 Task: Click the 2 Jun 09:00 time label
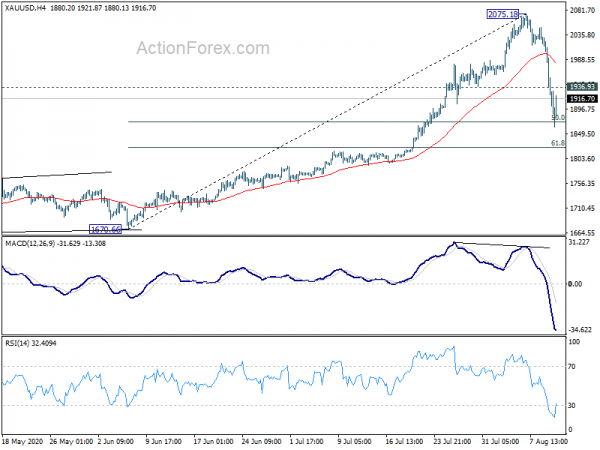pos(116,441)
